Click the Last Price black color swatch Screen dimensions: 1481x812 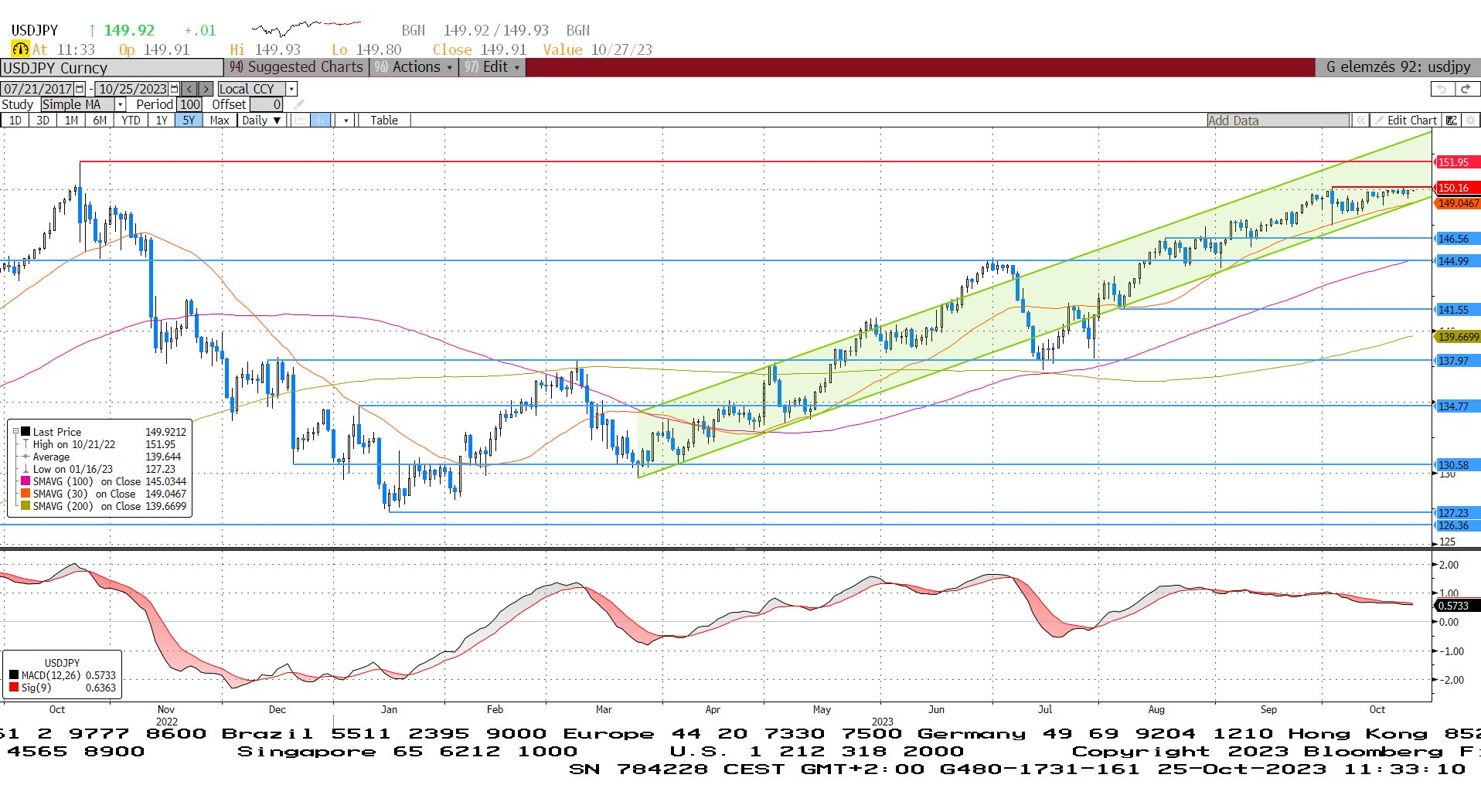tap(26, 432)
